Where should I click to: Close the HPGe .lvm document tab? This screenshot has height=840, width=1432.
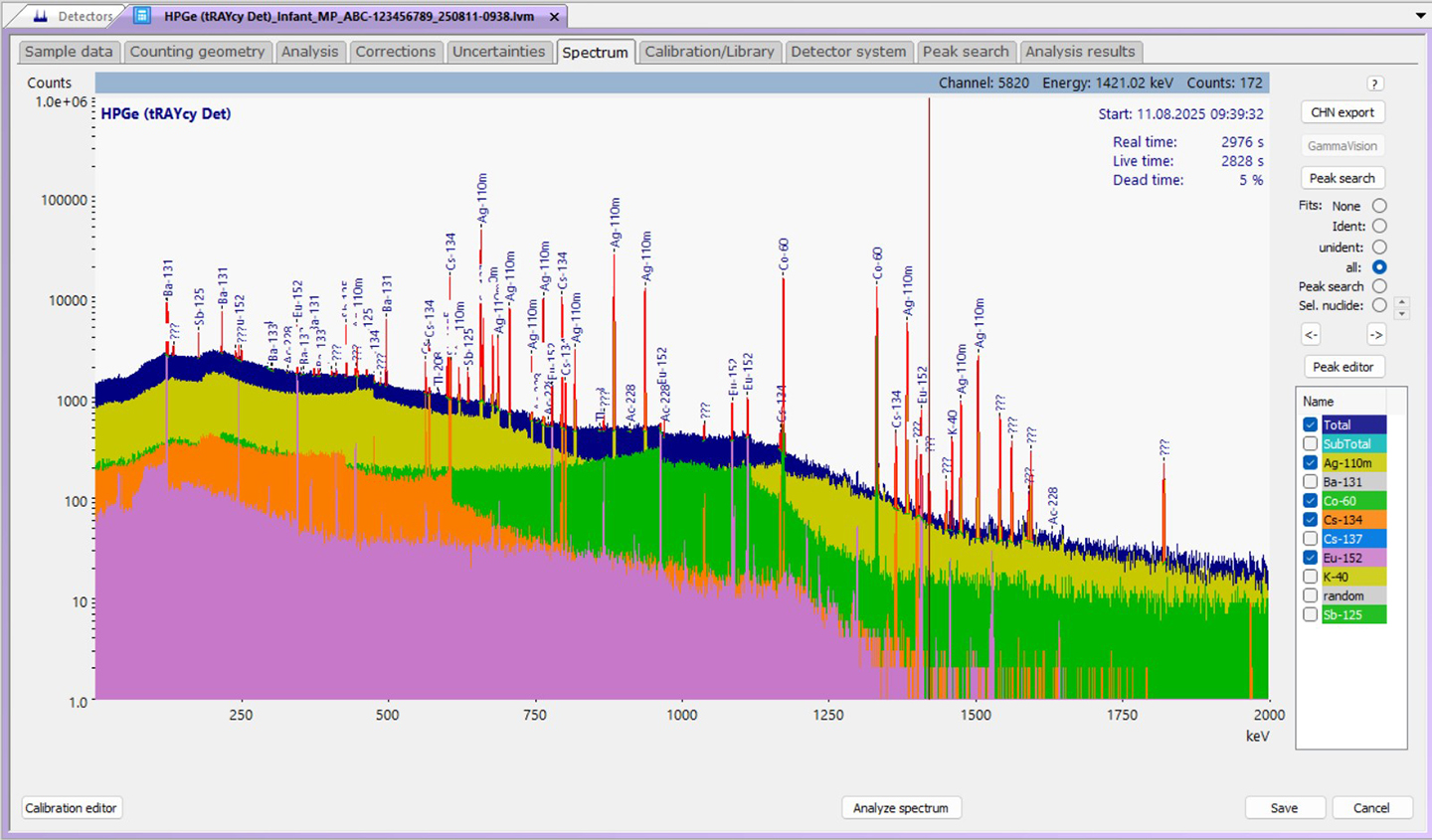(555, 17)
